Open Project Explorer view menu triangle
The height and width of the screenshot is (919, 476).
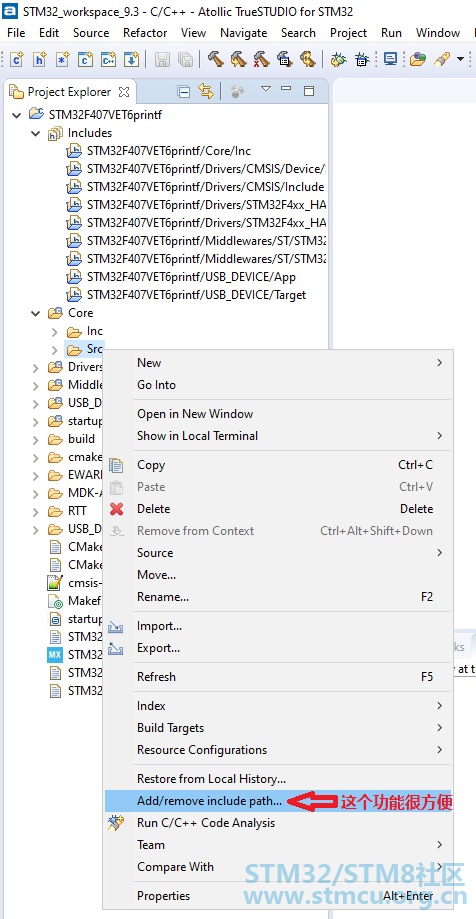point(266,89)
